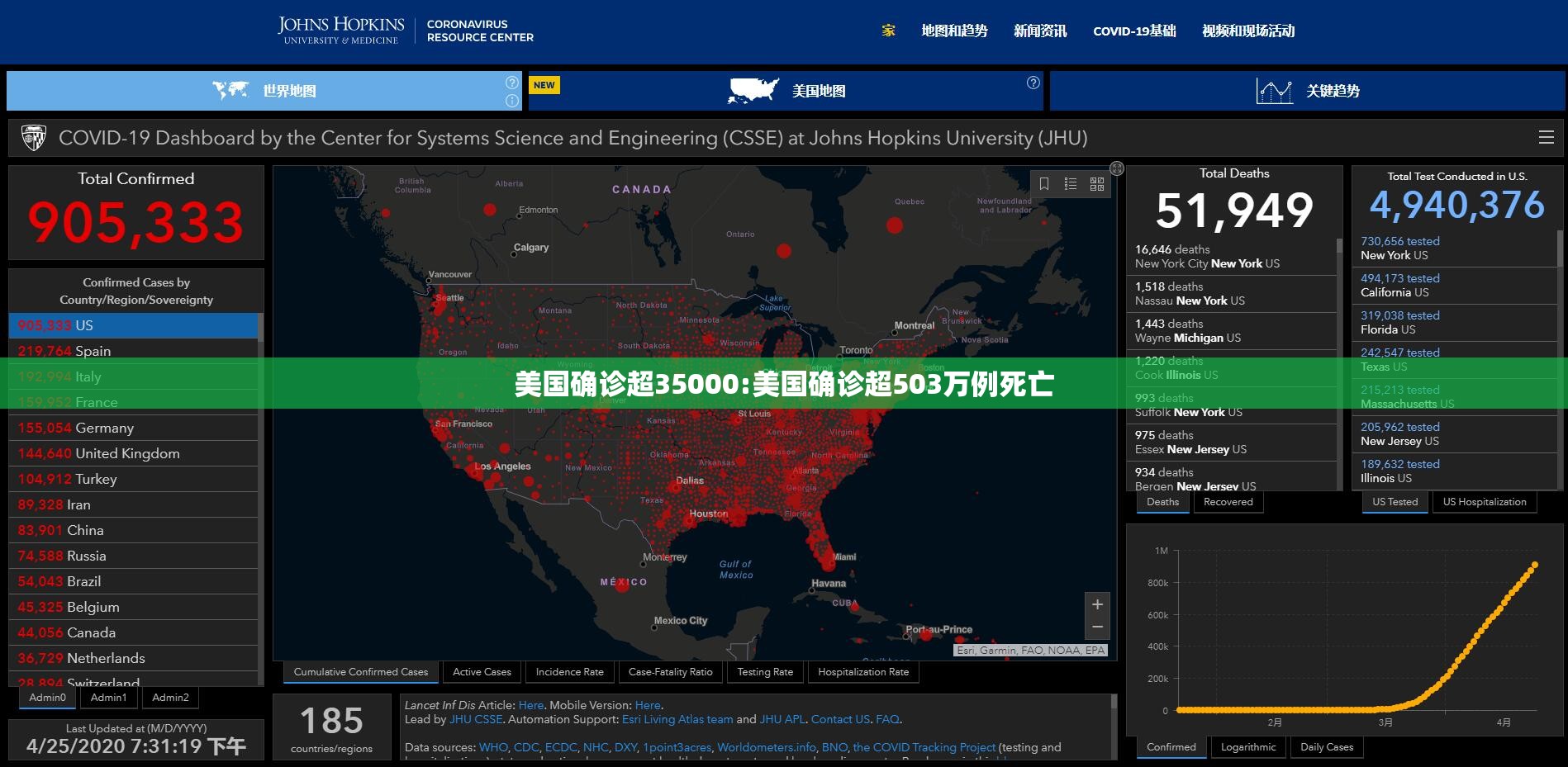Click the question mark on 世界地图 tab

pyautogui.click(x=512, y=83)
